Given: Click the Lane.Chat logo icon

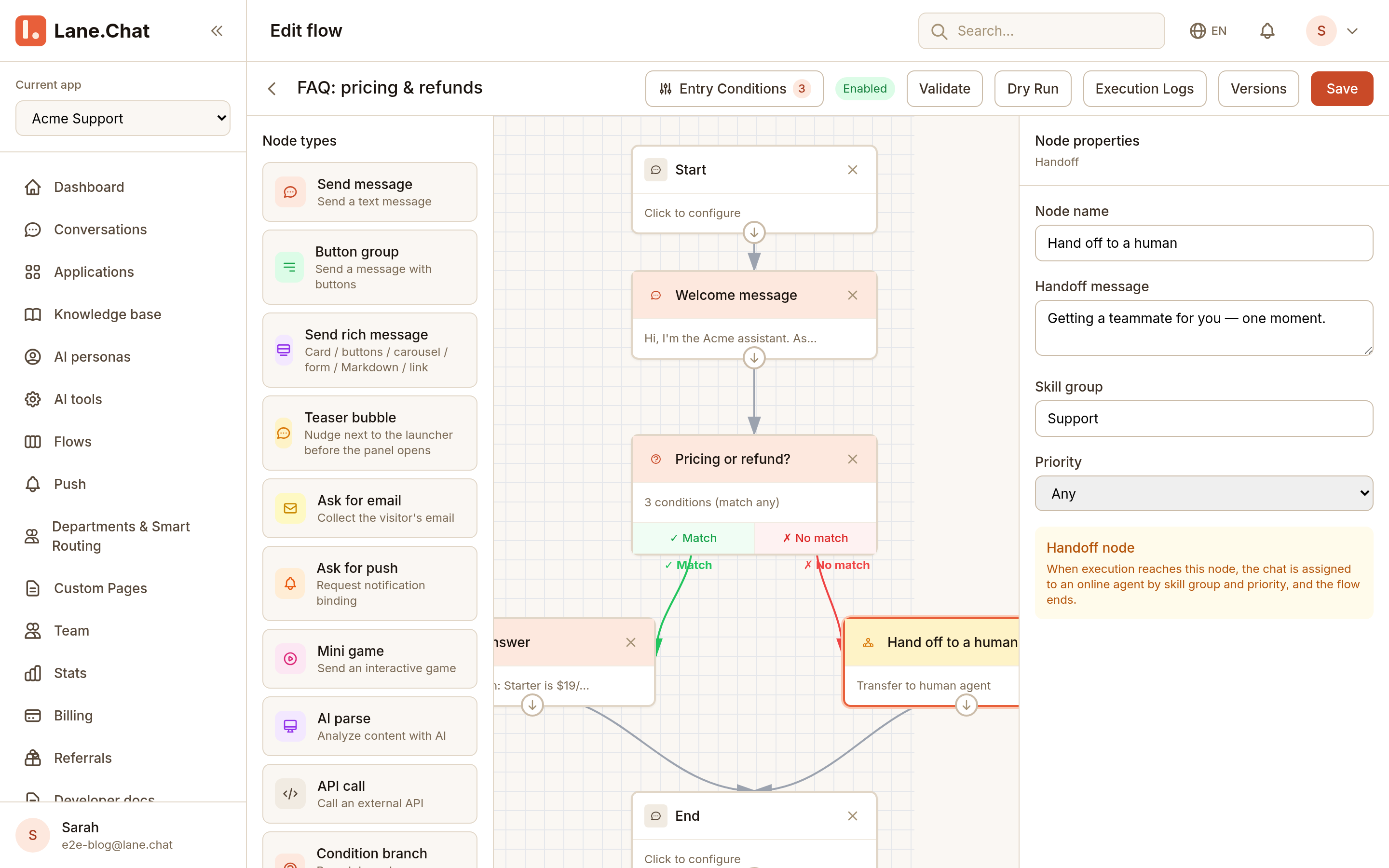Looking at the screenshot, I should 30,31.
